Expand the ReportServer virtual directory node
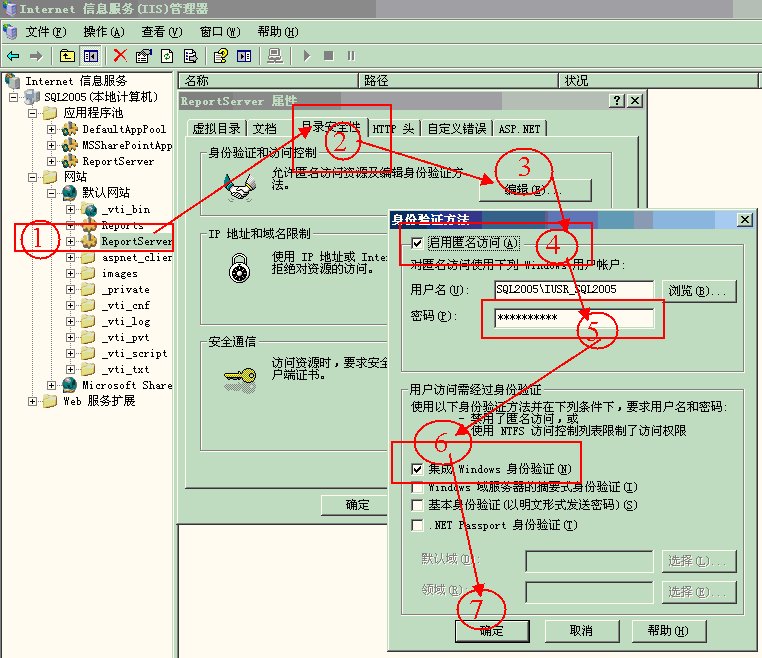 [70, 241]
